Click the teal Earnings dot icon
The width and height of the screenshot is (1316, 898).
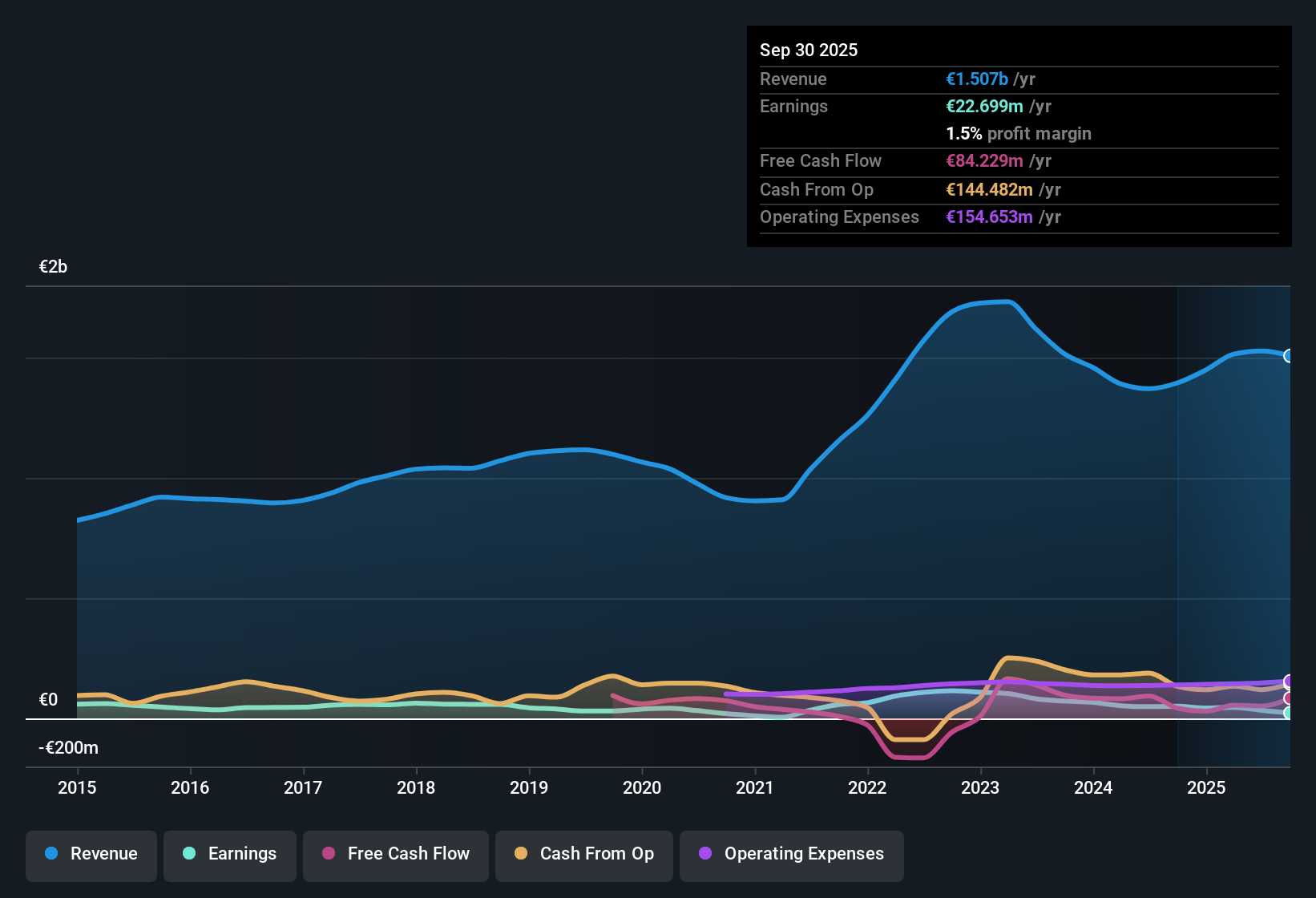point(189,854)
